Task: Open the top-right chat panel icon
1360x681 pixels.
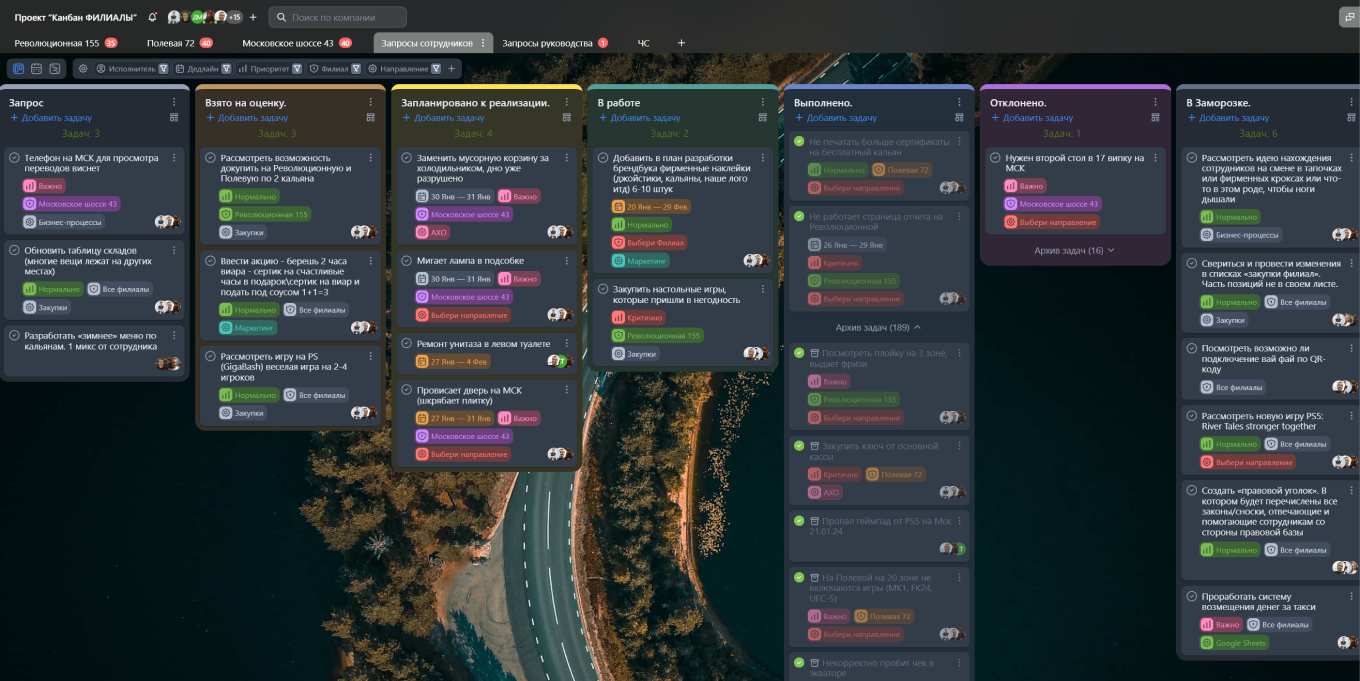Action: [x=1348, y=17]
